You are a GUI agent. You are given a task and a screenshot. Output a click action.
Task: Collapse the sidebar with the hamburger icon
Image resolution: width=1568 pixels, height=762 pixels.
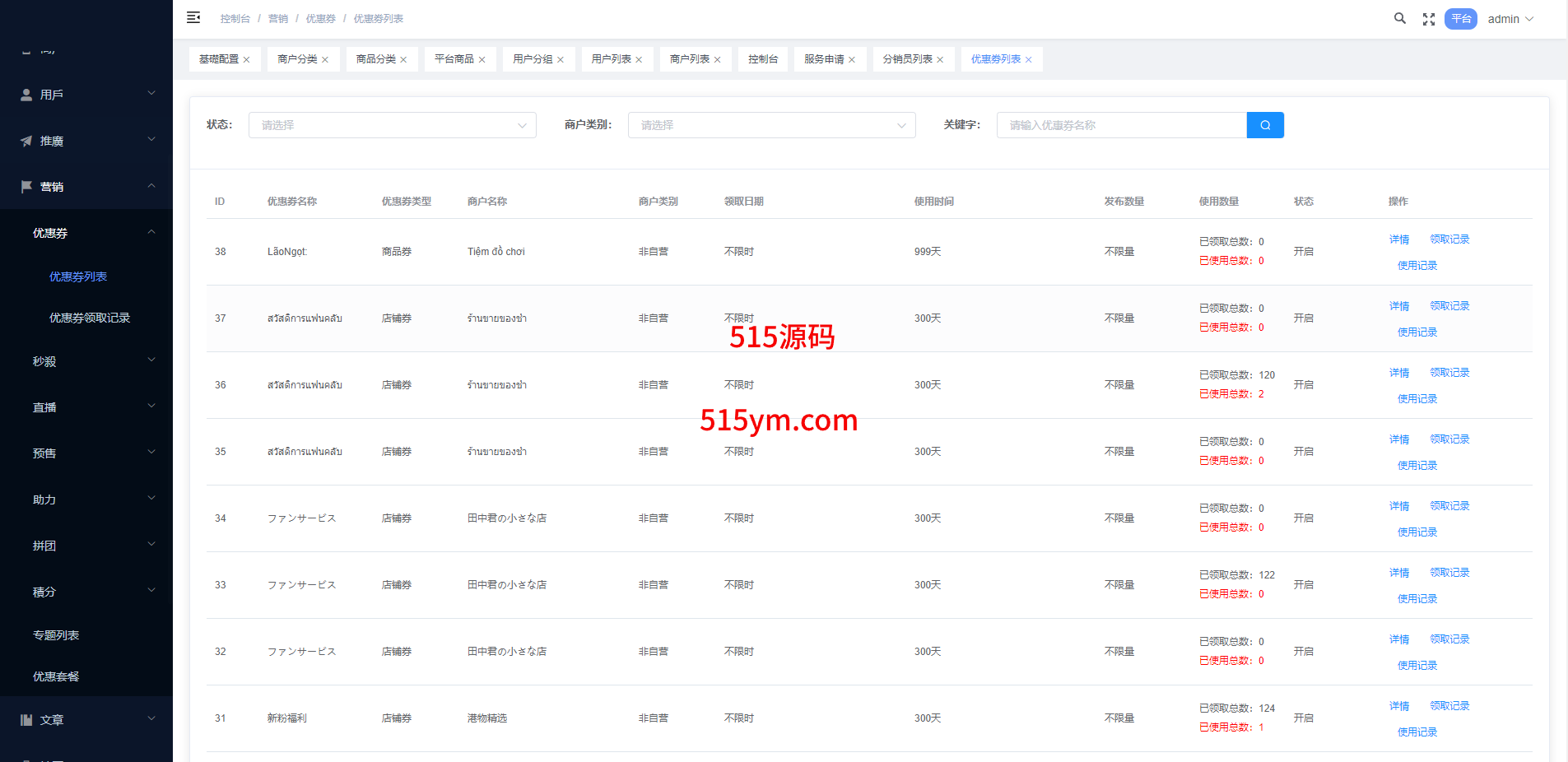click(193, 17)
